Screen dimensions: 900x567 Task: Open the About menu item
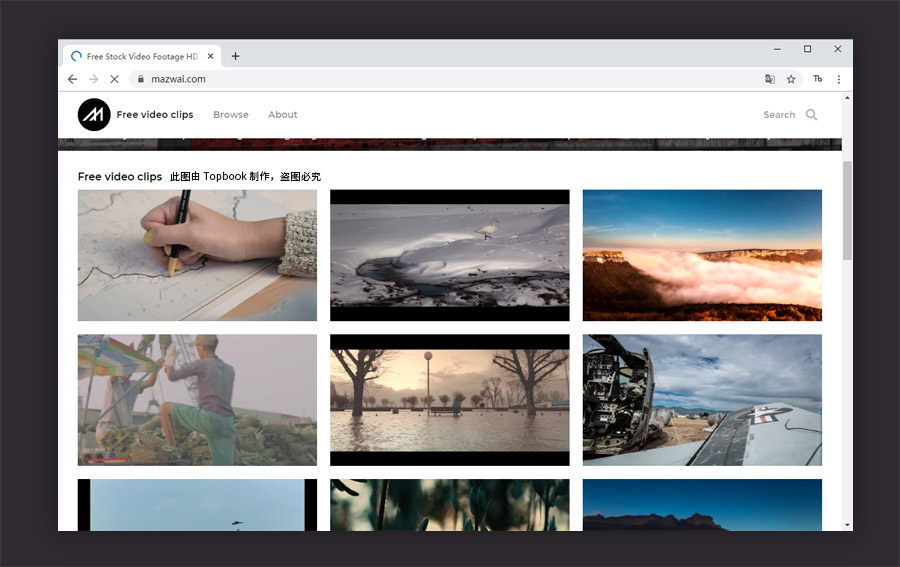click(282, 115)
